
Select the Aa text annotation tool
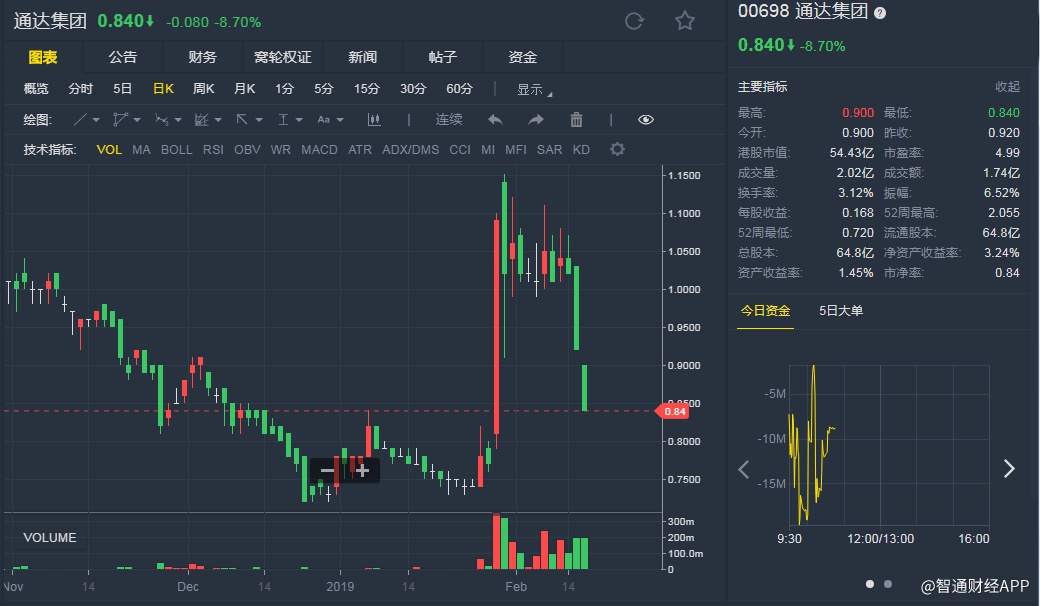click(x=323, y=120)
